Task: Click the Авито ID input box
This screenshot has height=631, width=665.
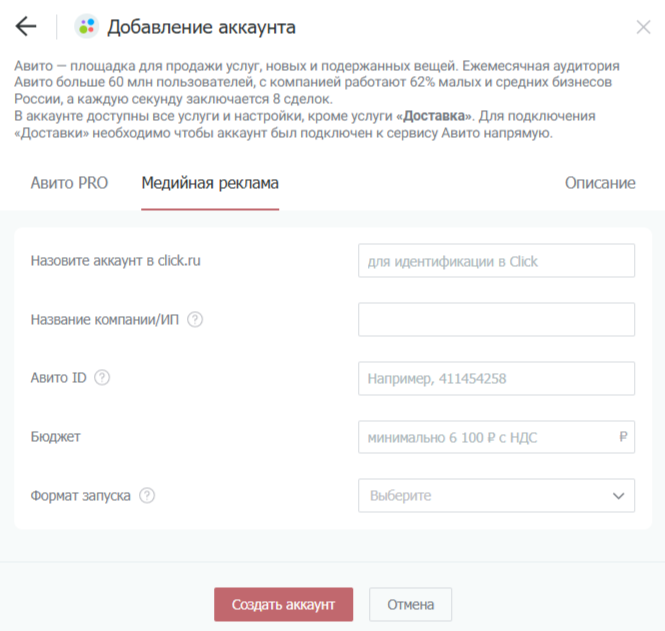Action: (496, 379)
